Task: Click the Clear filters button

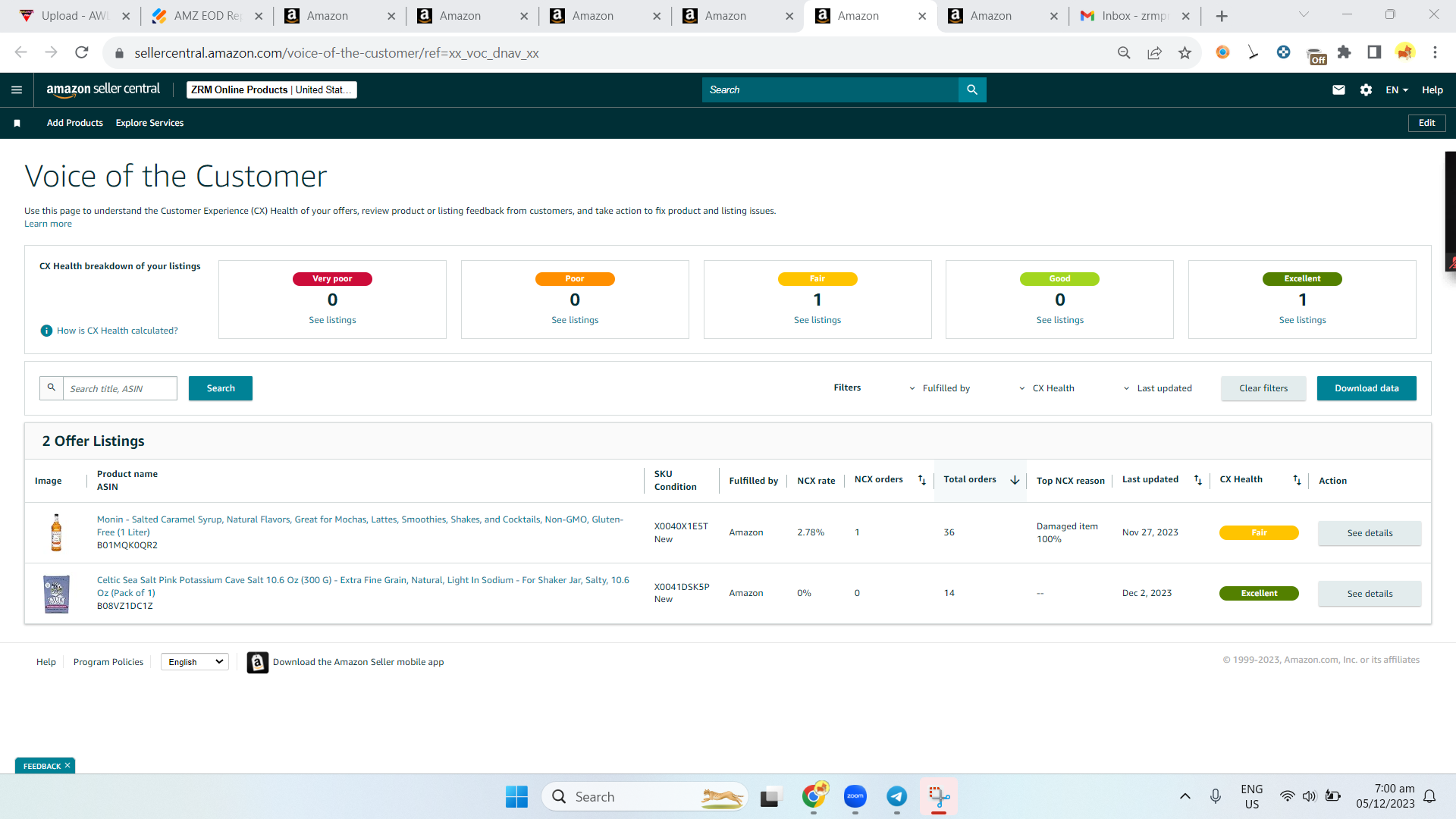Action: click(1263, 388)
